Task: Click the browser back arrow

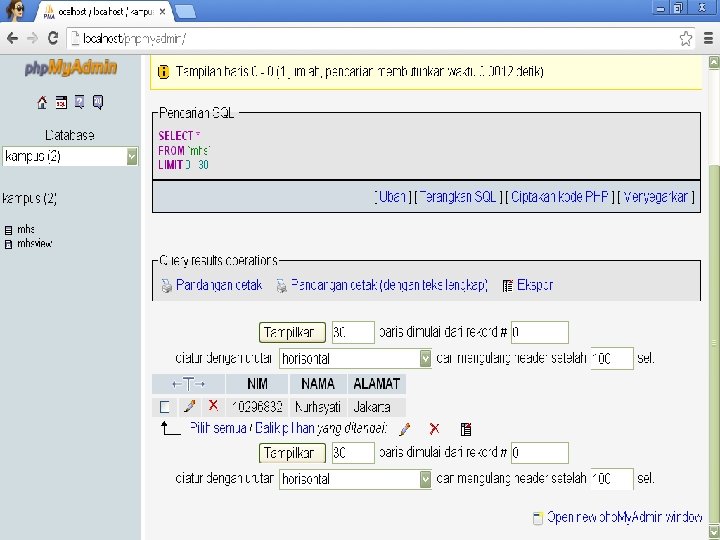Action: click(12, 38)
